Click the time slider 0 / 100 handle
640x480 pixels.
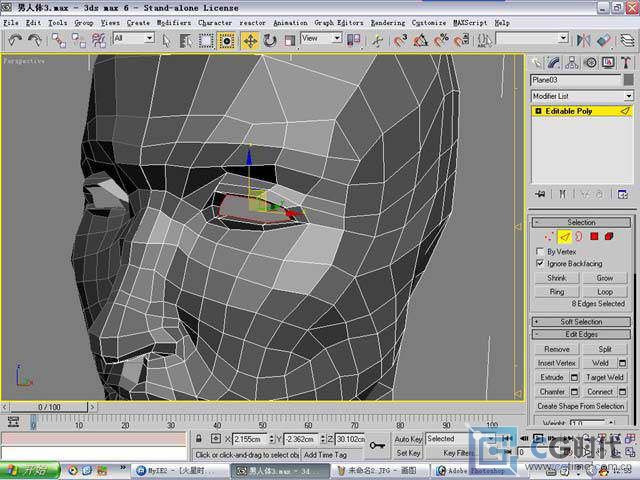(x=49, y=407)
